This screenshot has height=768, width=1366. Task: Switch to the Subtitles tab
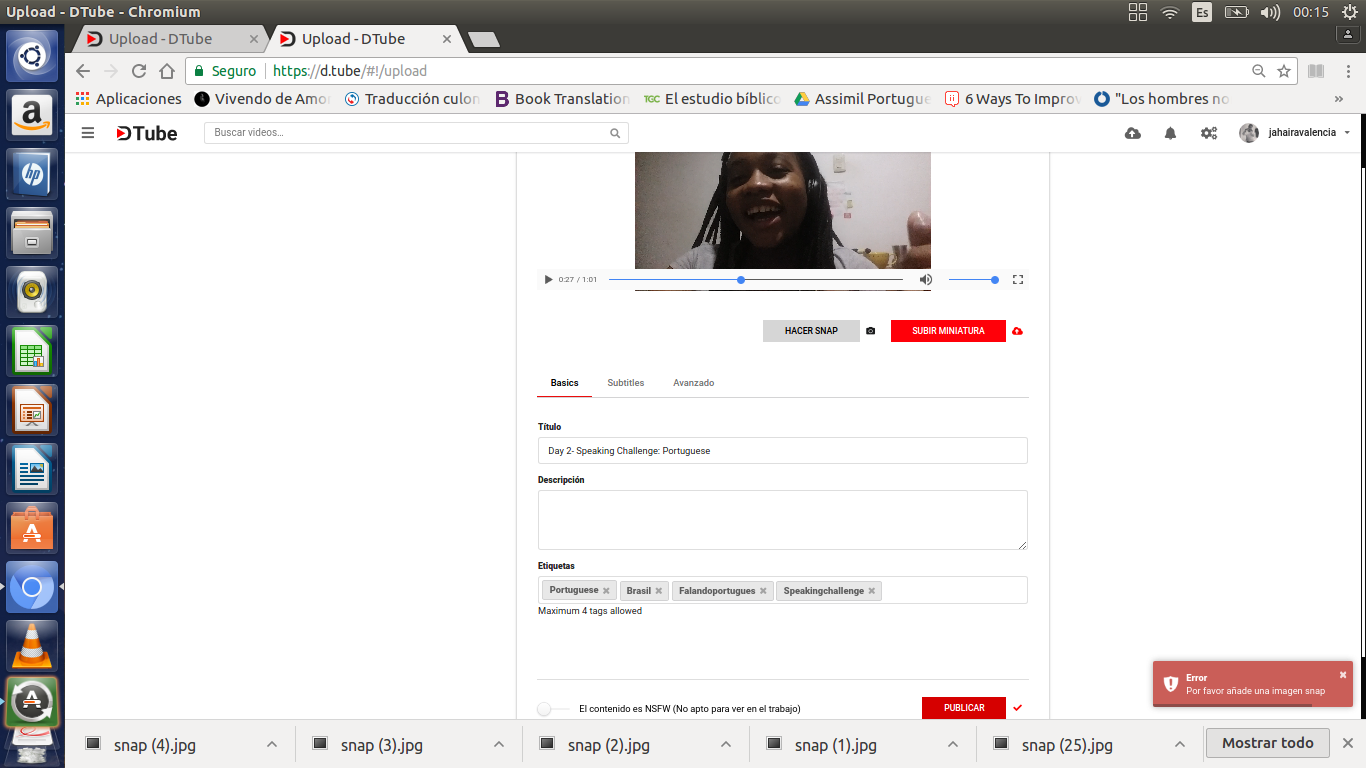(x=626, y=383)
